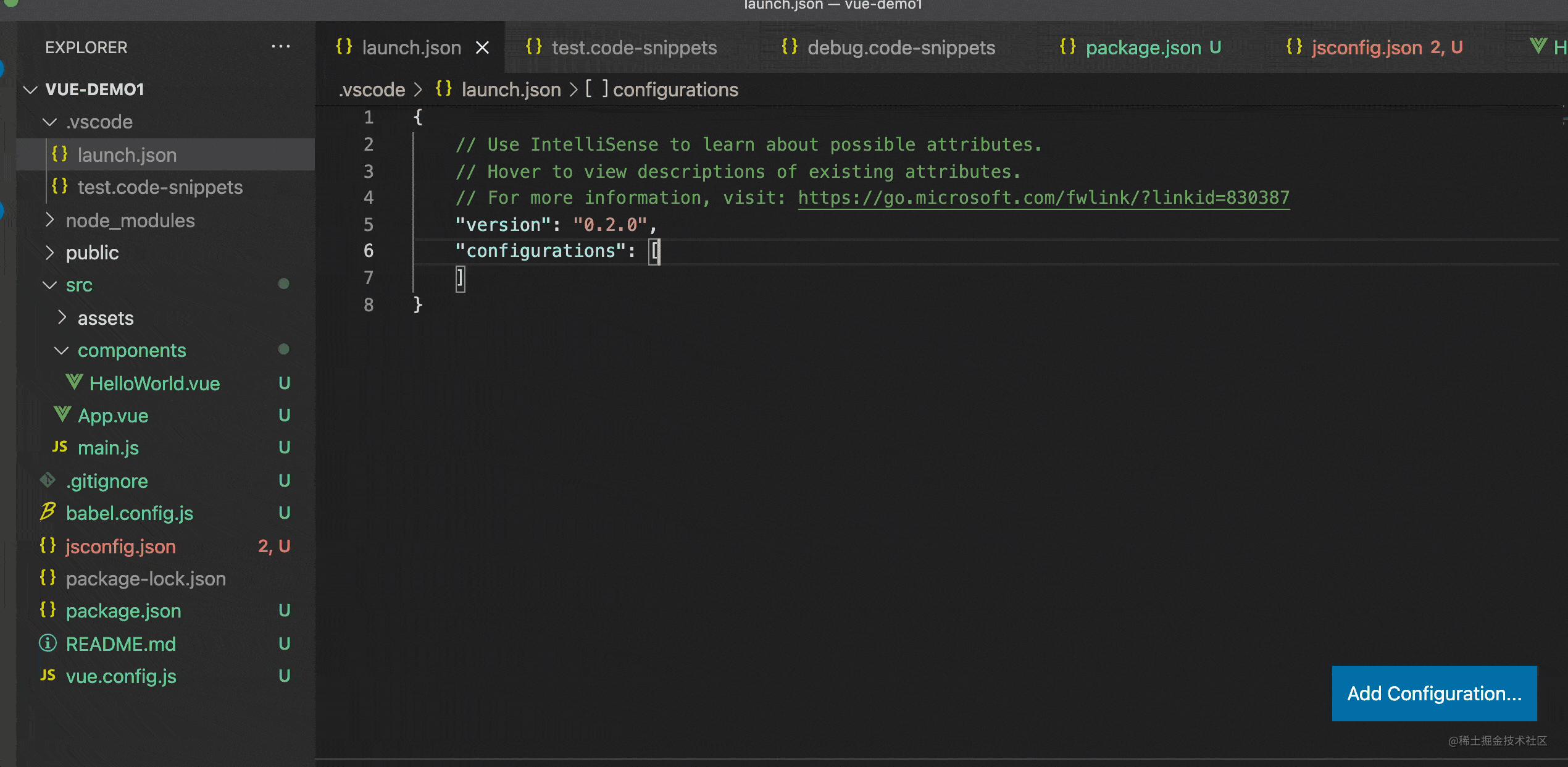Click the Vue icon beside App.vue
Screen dimensions: 1568x767
62,415
